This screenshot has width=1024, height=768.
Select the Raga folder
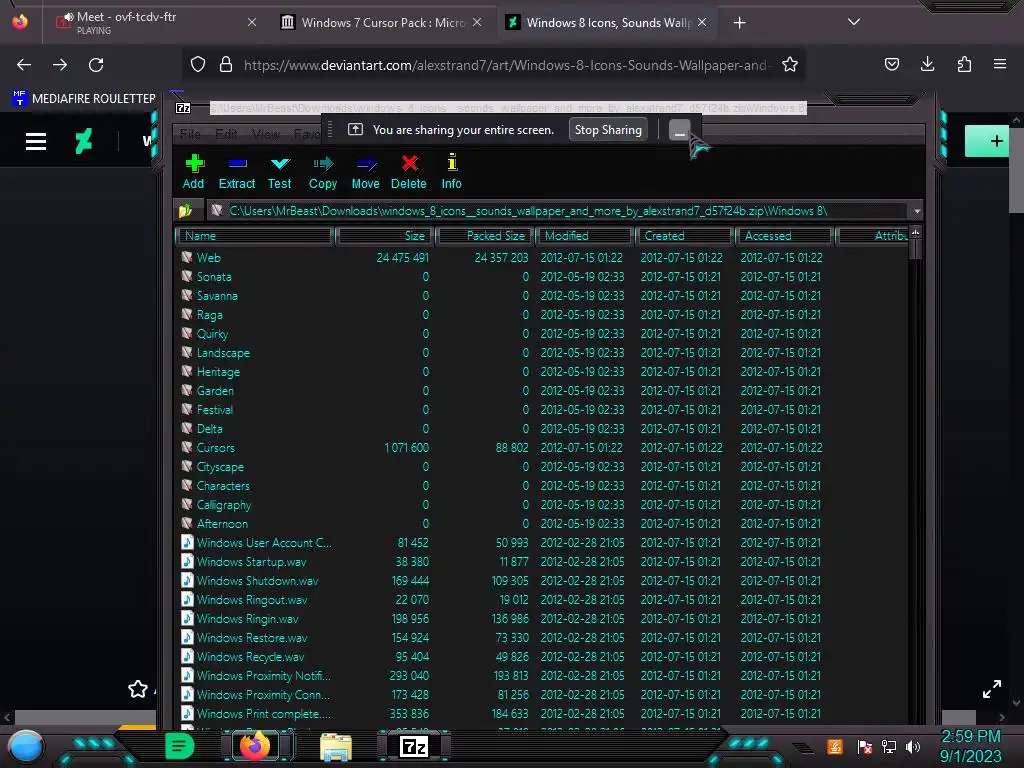(x=210, y=315)
